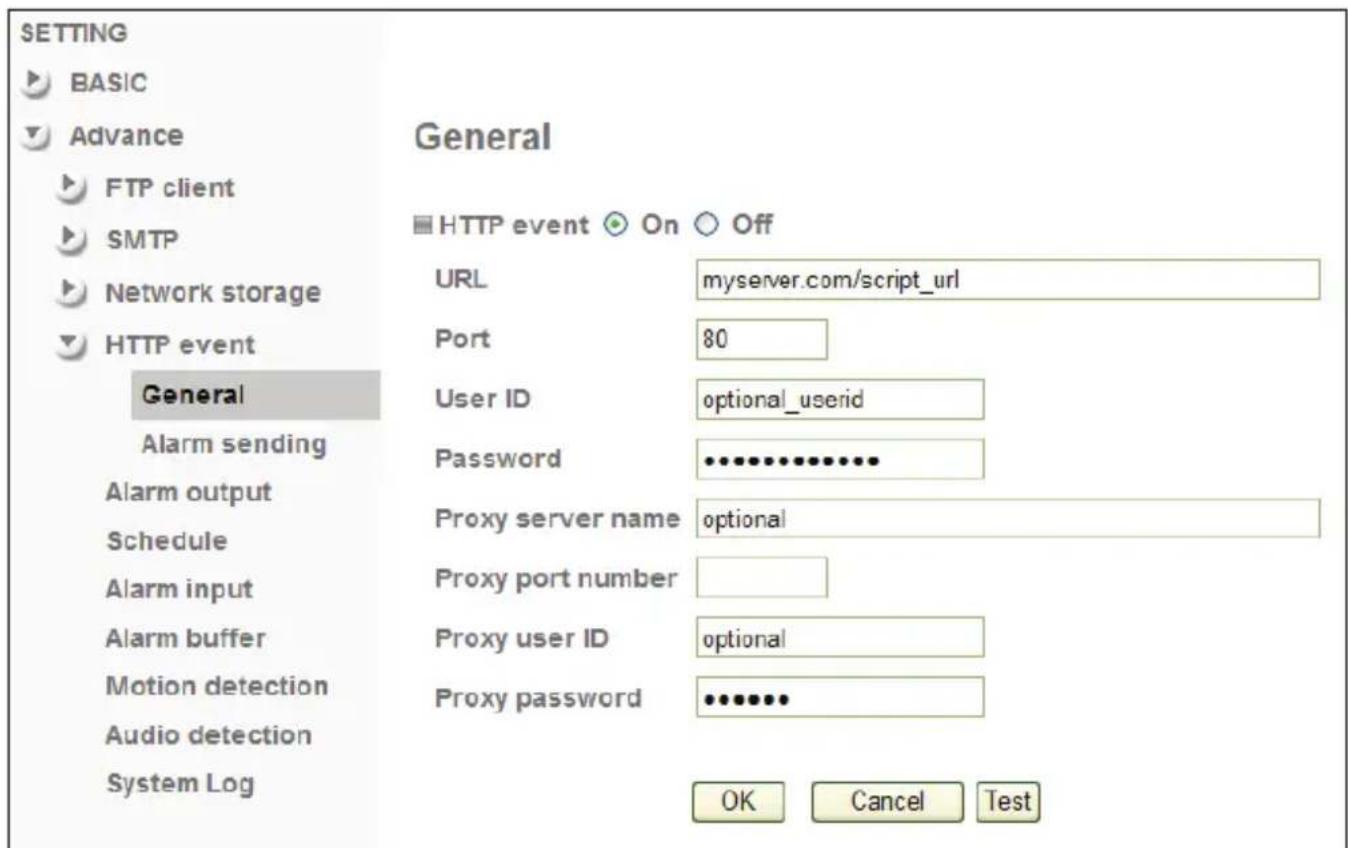Click the Proxy user ID field
1348x848 pixels.
[x=839, y=638]
